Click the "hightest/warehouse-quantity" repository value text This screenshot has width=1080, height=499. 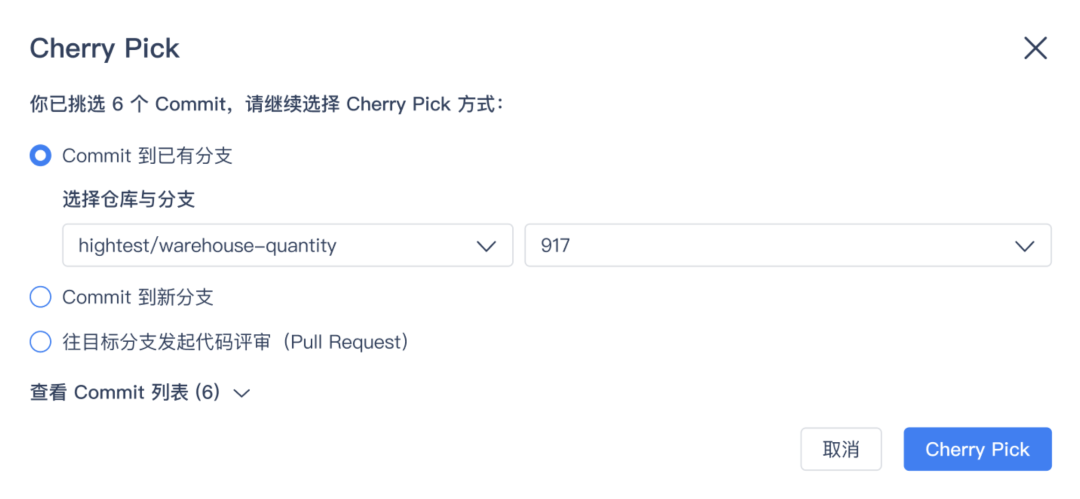click(x=207, y=245)
